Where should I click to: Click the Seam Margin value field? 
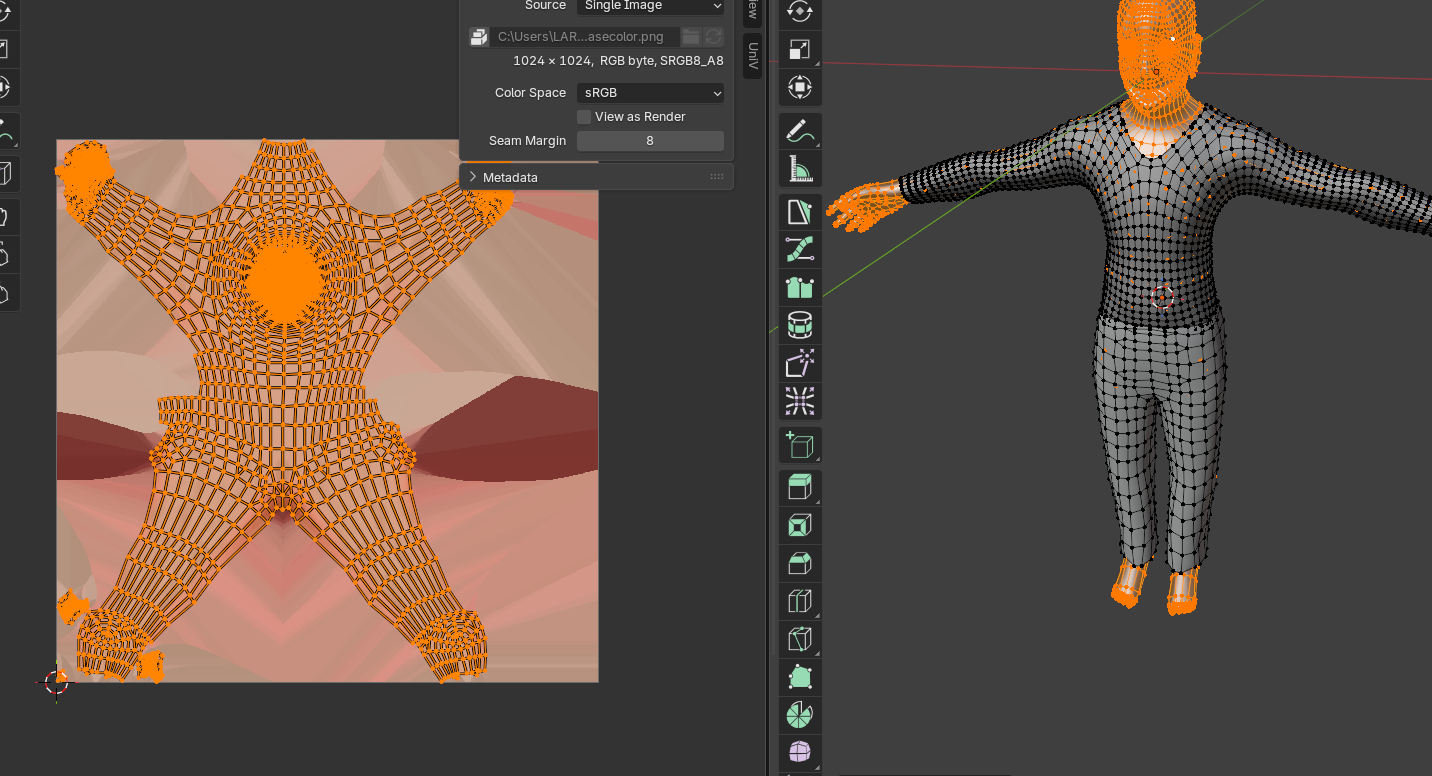tap(650, 141)
